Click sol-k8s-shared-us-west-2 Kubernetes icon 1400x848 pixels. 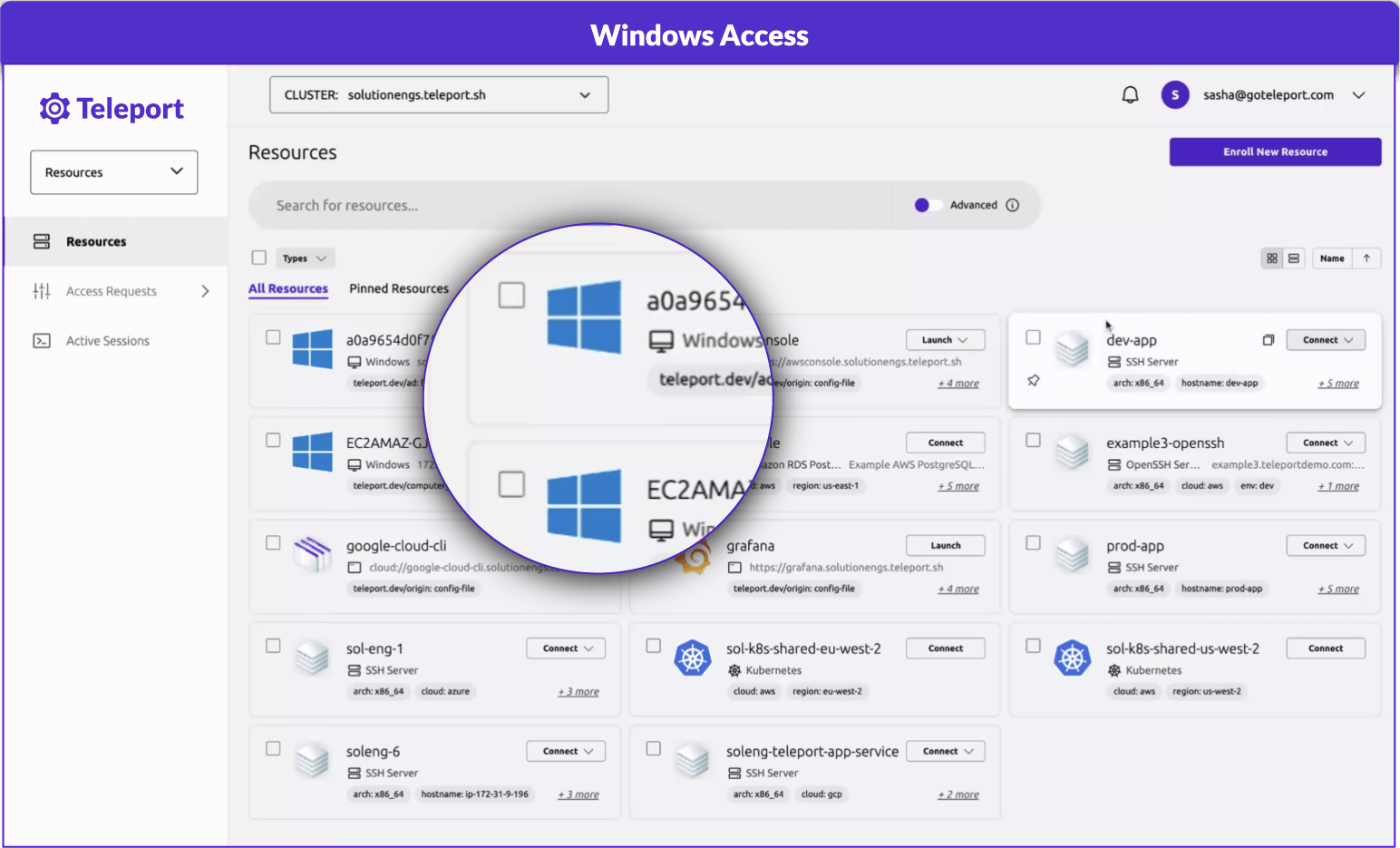1073,658
